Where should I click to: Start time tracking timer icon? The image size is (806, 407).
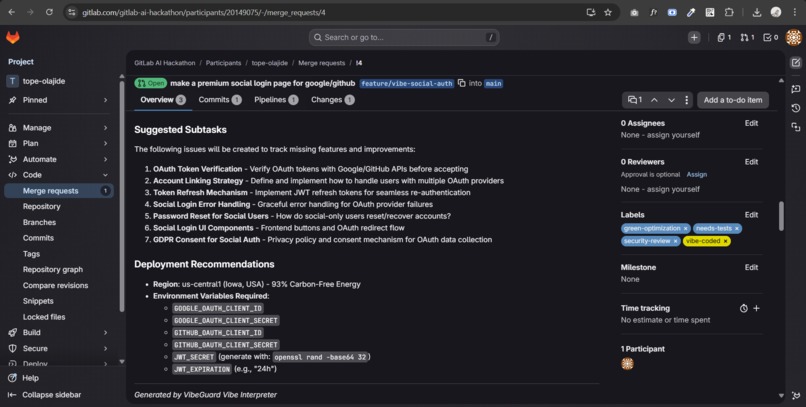(743, 308)
